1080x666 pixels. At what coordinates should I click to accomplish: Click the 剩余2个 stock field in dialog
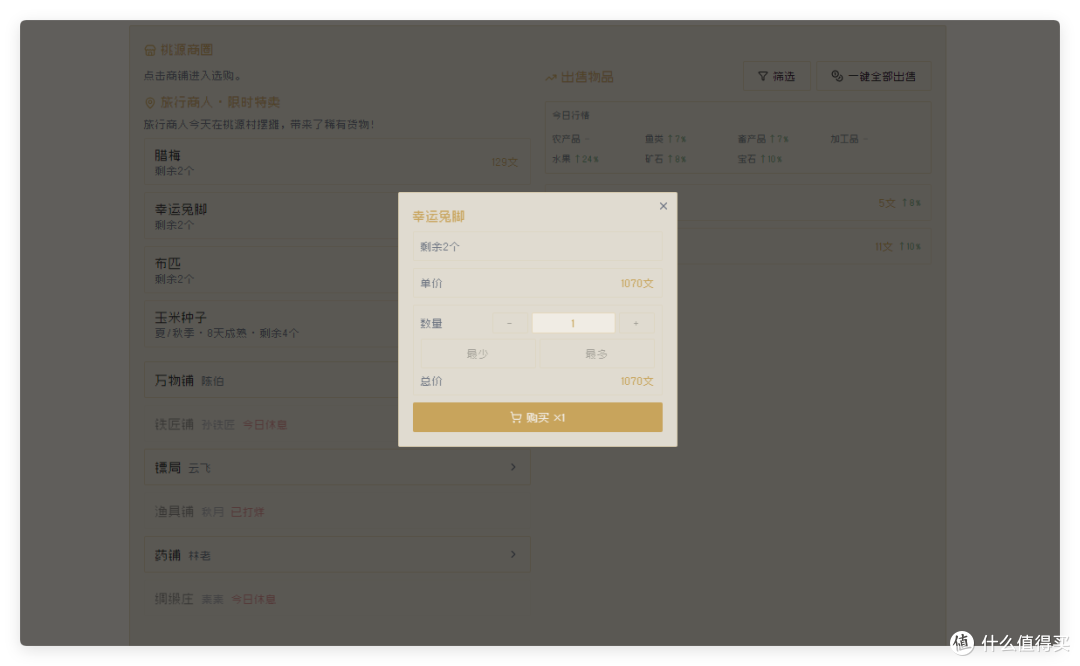(x=537, y=247)
